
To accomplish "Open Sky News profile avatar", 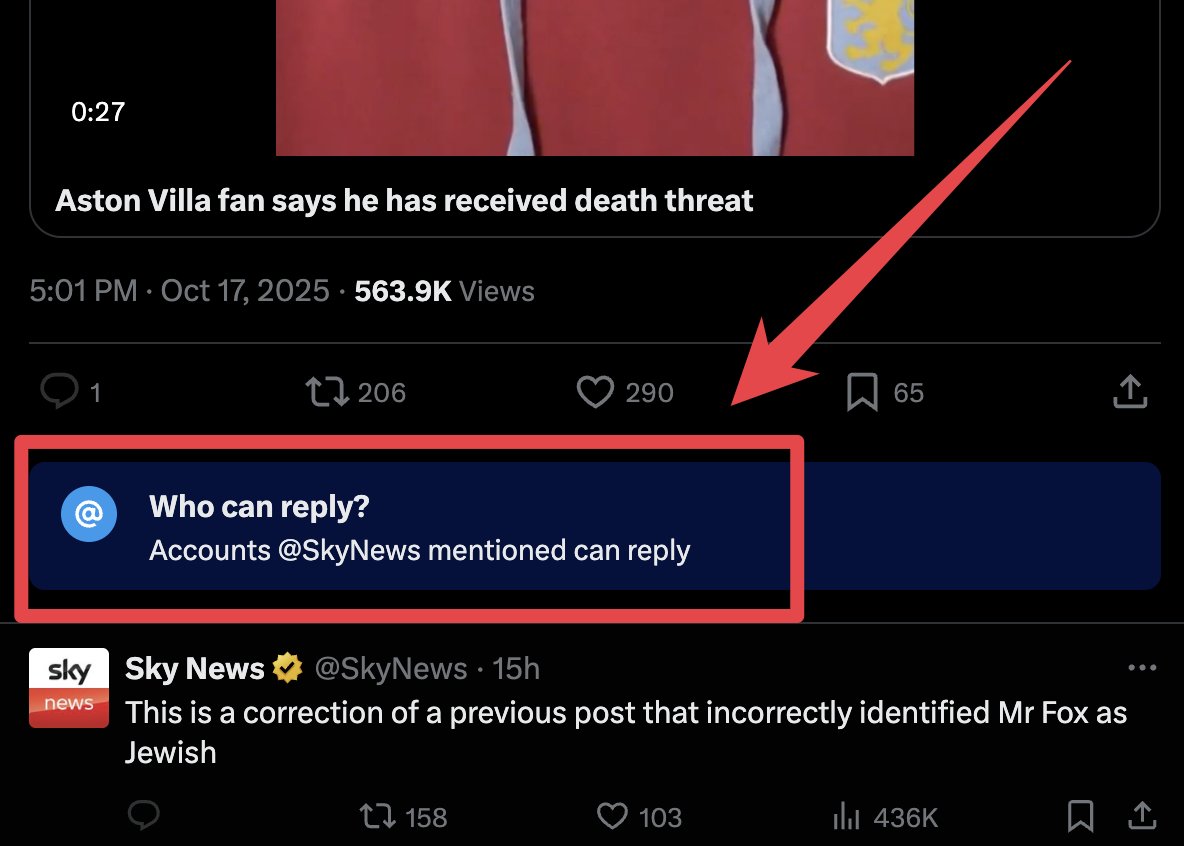I will pyautogui.click(x=69, y=687).
